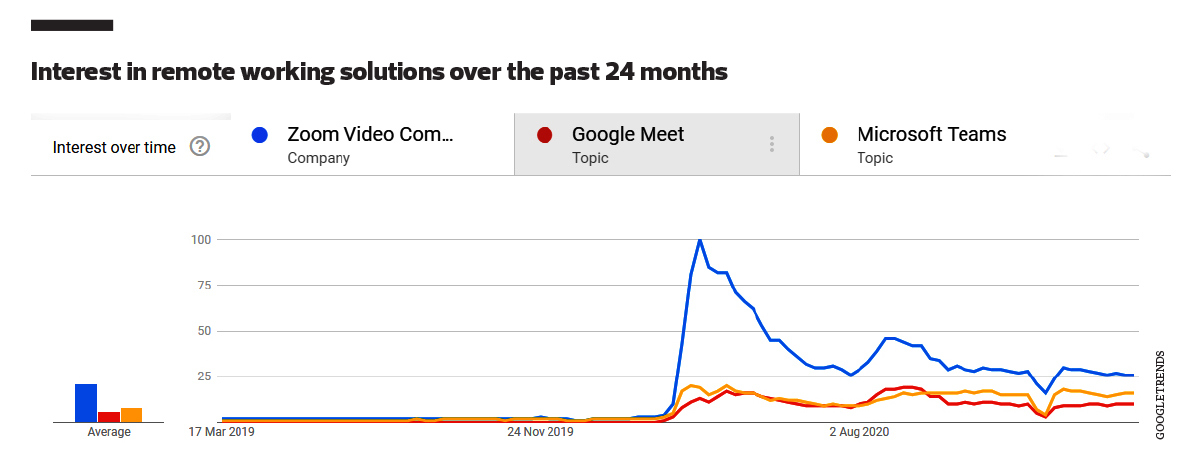Select the Zoom Video Com... search term
Viewport: 1200px width, 465px height.
[x=370, y=135]
